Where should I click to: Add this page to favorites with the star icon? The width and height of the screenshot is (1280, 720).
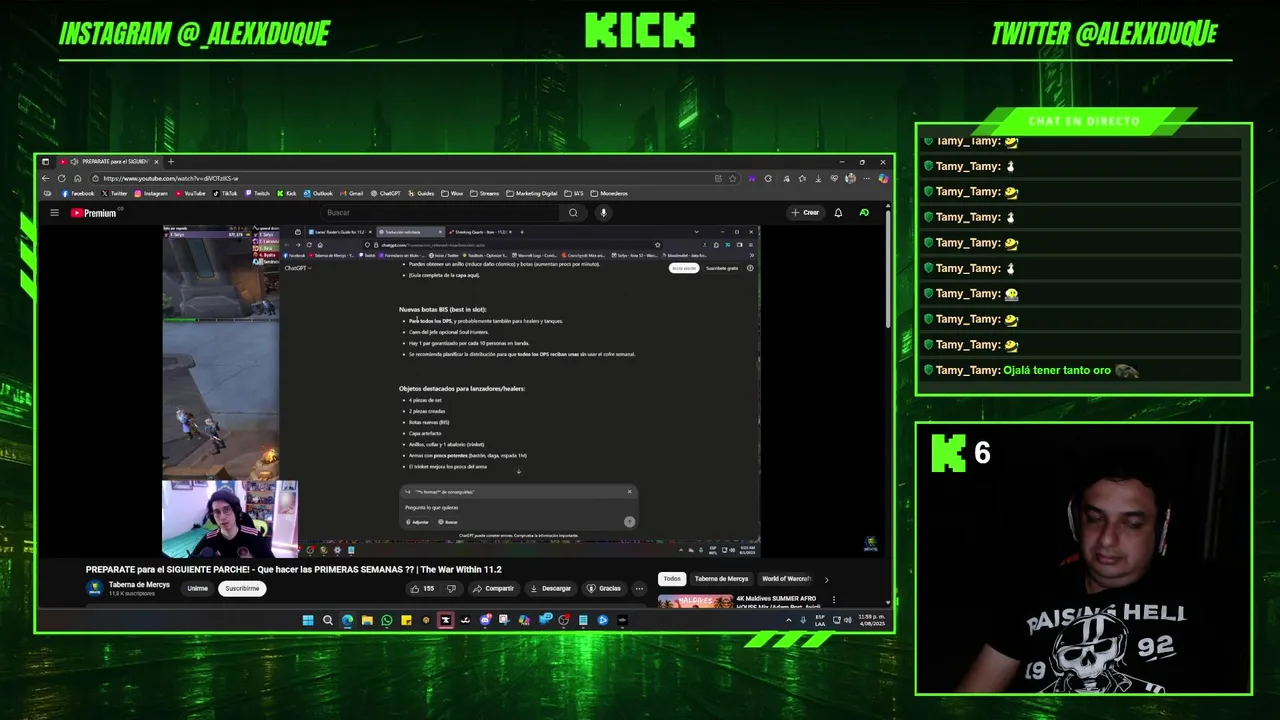coord(733,178)
